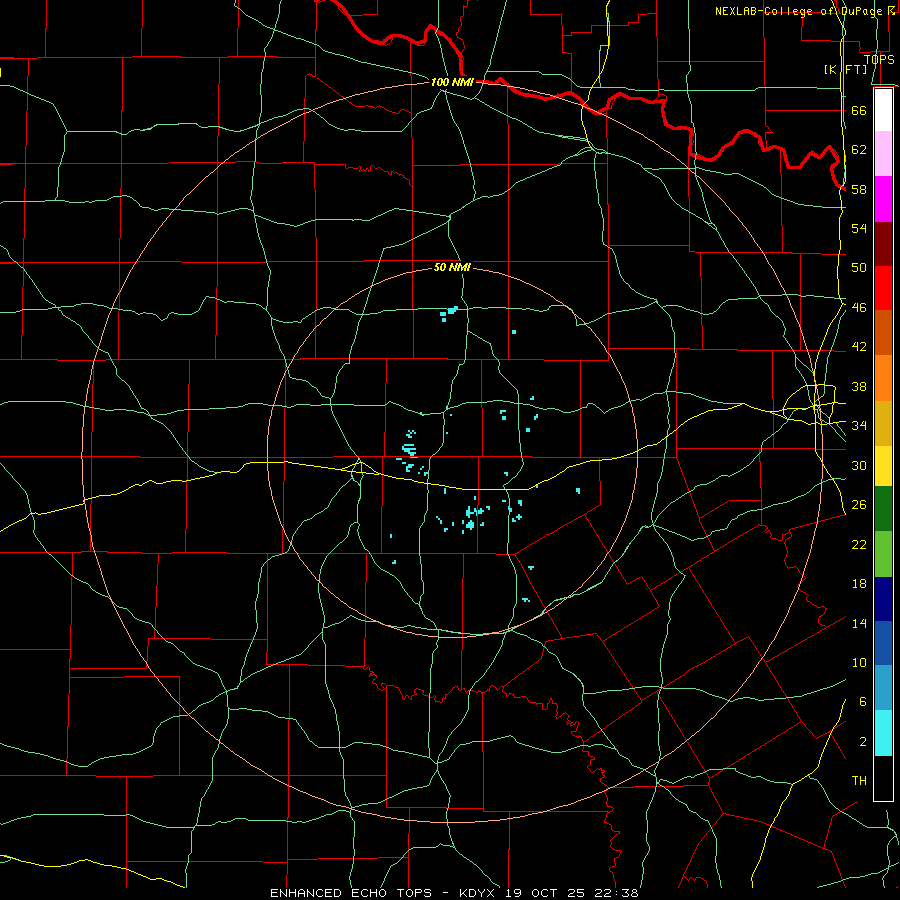
Task: Click the '26' legend value
Action: [859, 505]
